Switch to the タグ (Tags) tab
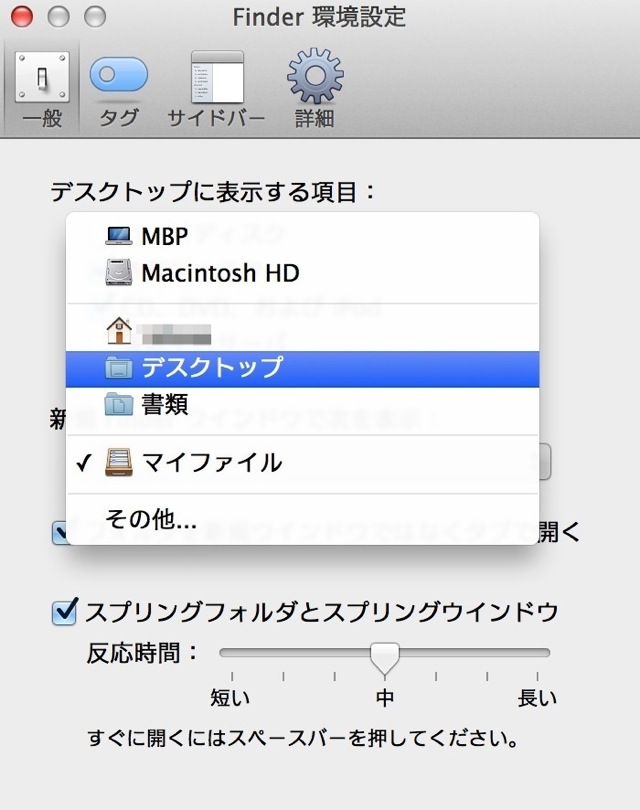 tap(119, 89)
